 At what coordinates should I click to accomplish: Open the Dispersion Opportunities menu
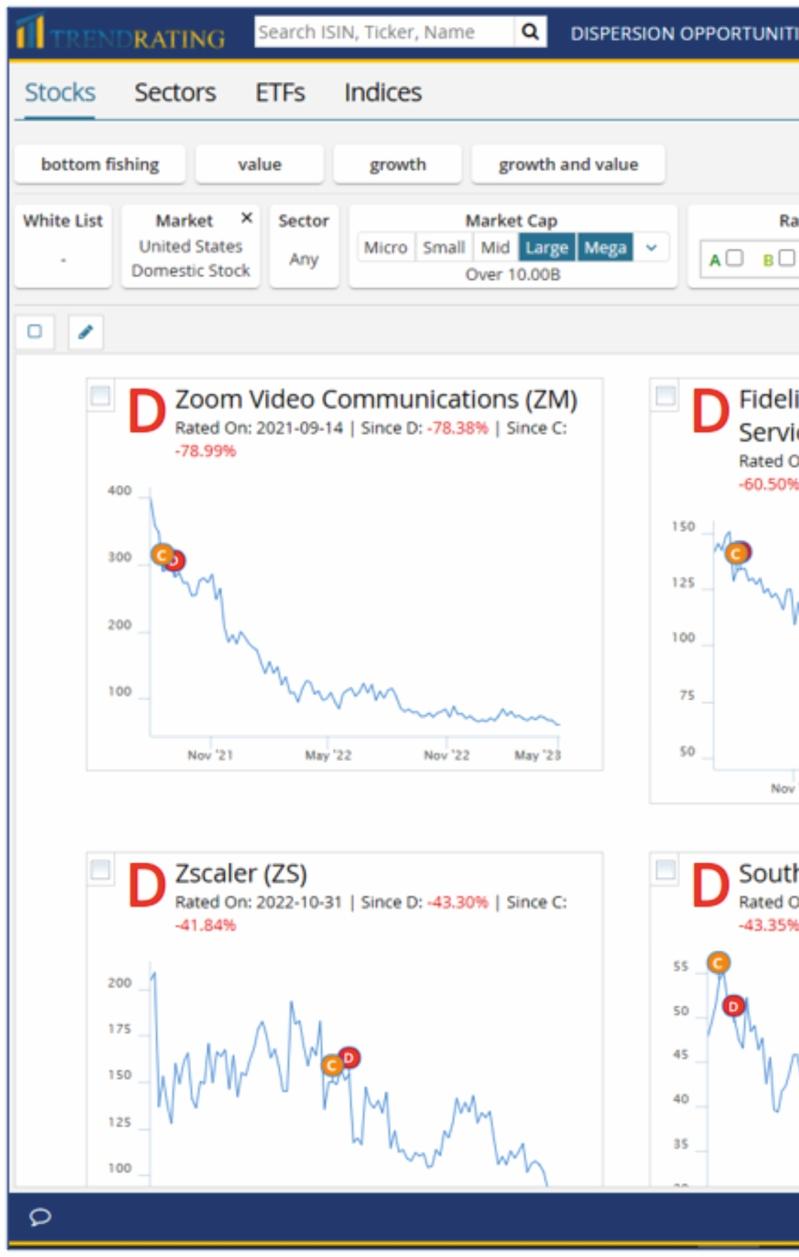point(684,33)
